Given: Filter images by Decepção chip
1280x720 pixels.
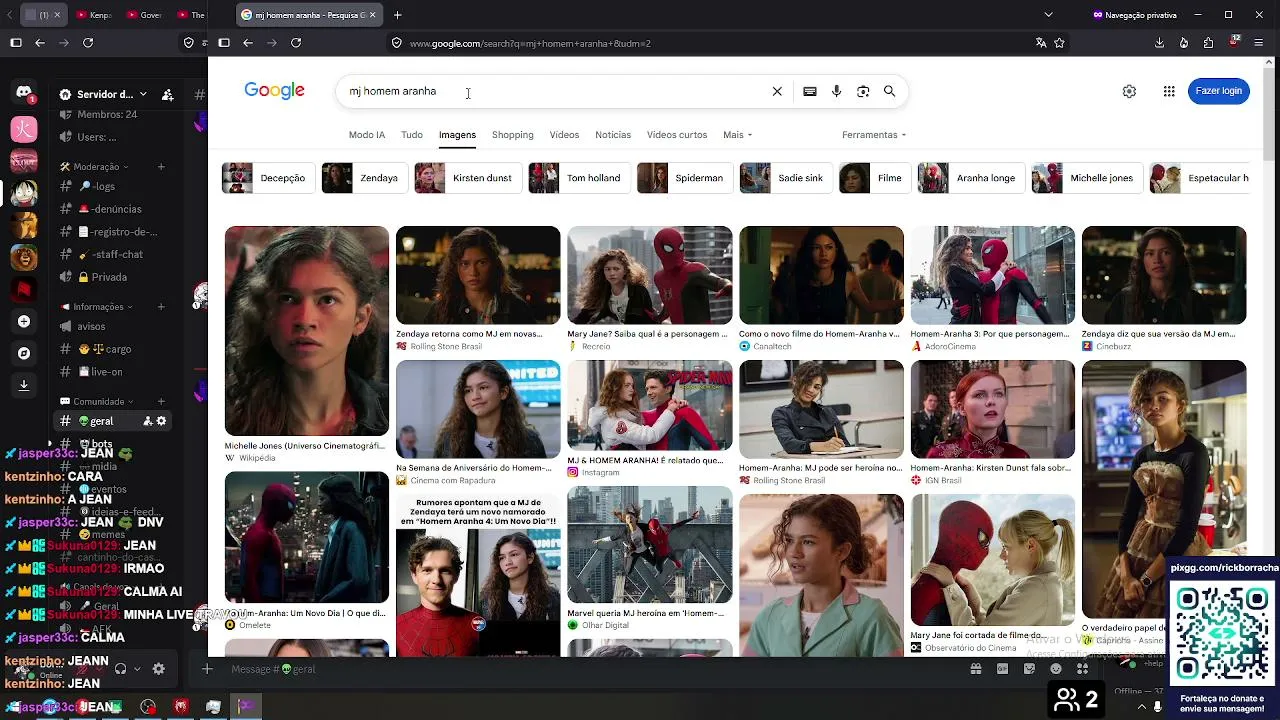Looking at the screenshot, I should (x=268, y=178).
